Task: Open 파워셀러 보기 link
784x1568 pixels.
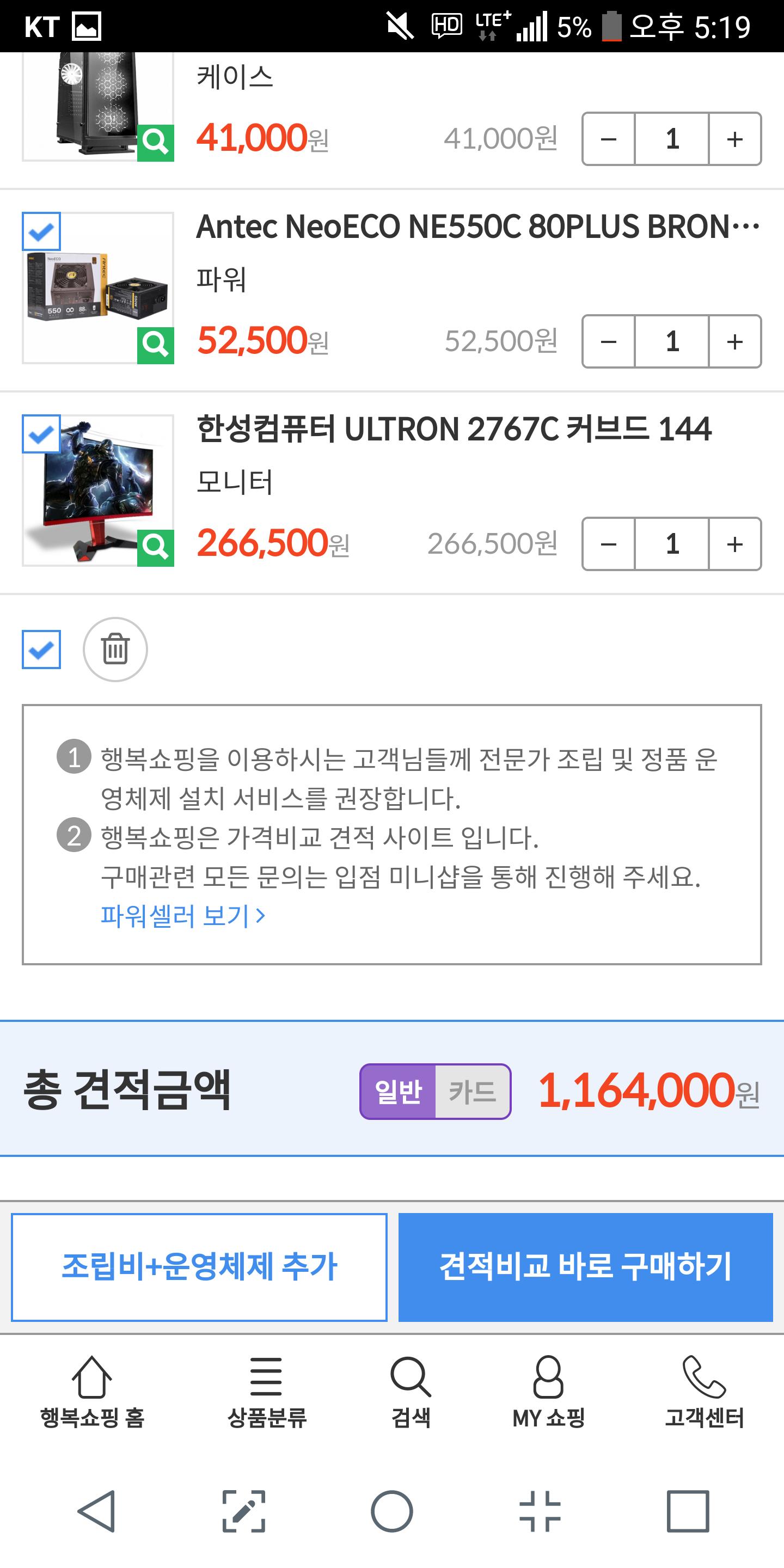Action: click(x=182, y=915)
